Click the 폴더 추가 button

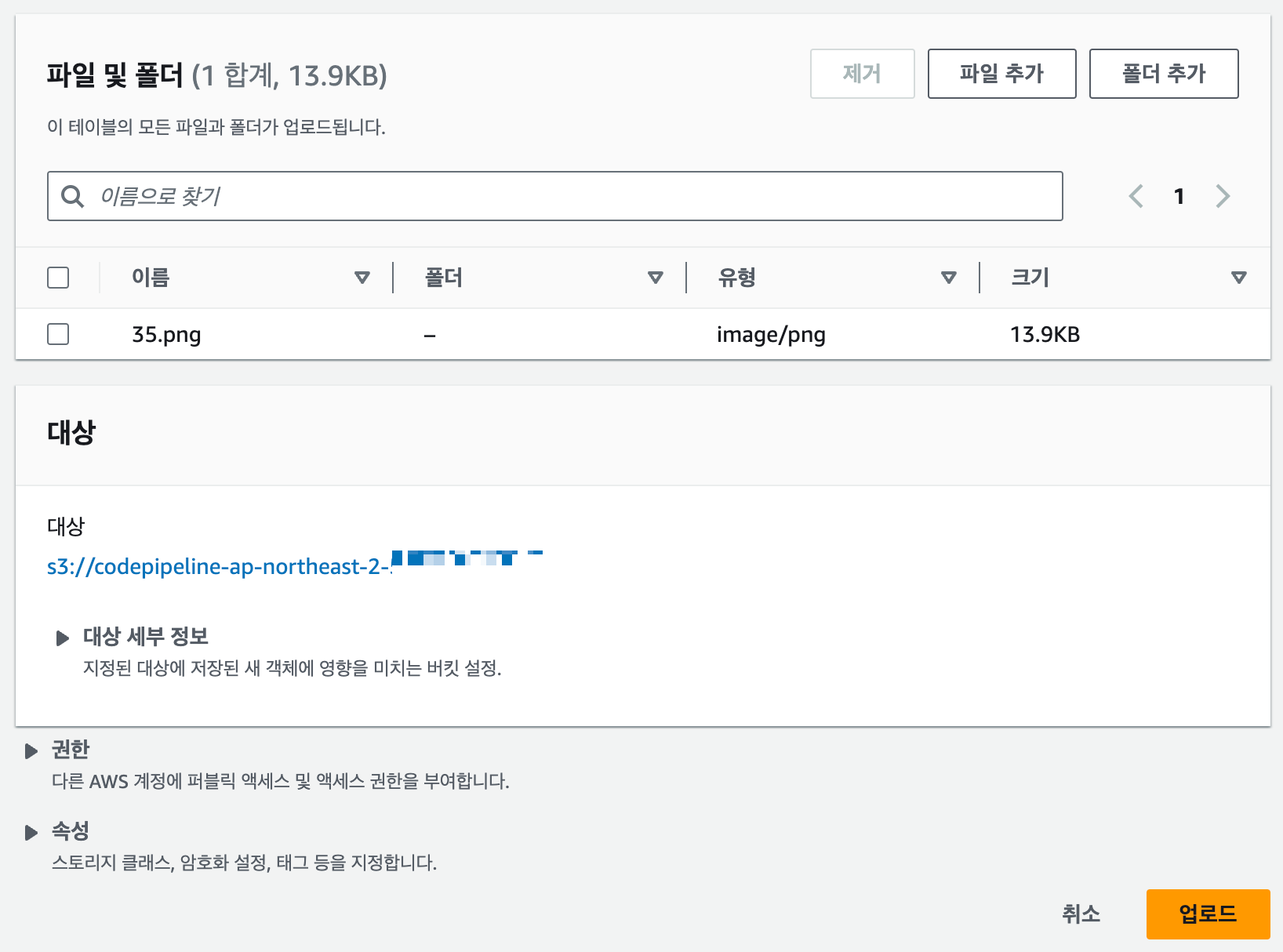tap(1163, 73)
